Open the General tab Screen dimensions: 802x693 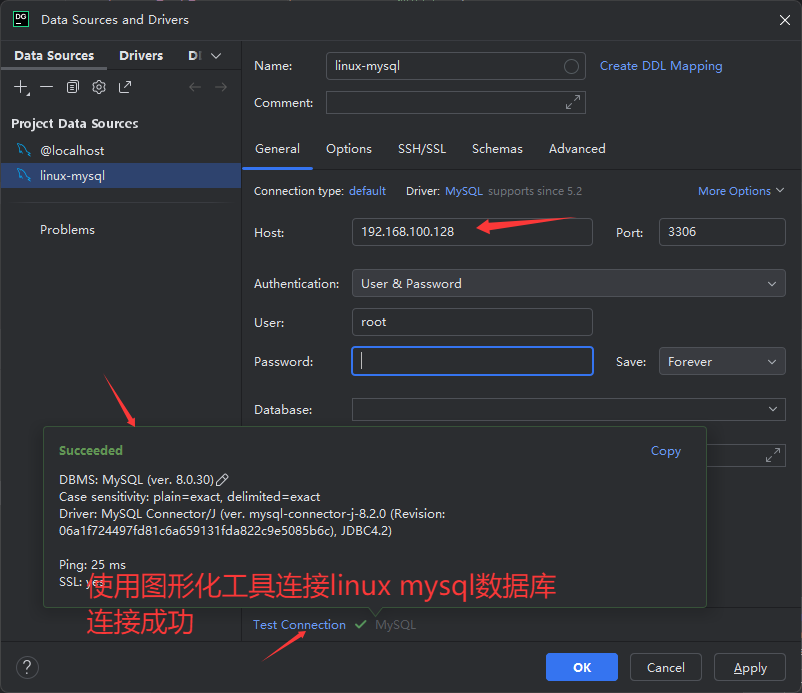tap(277, 149)
